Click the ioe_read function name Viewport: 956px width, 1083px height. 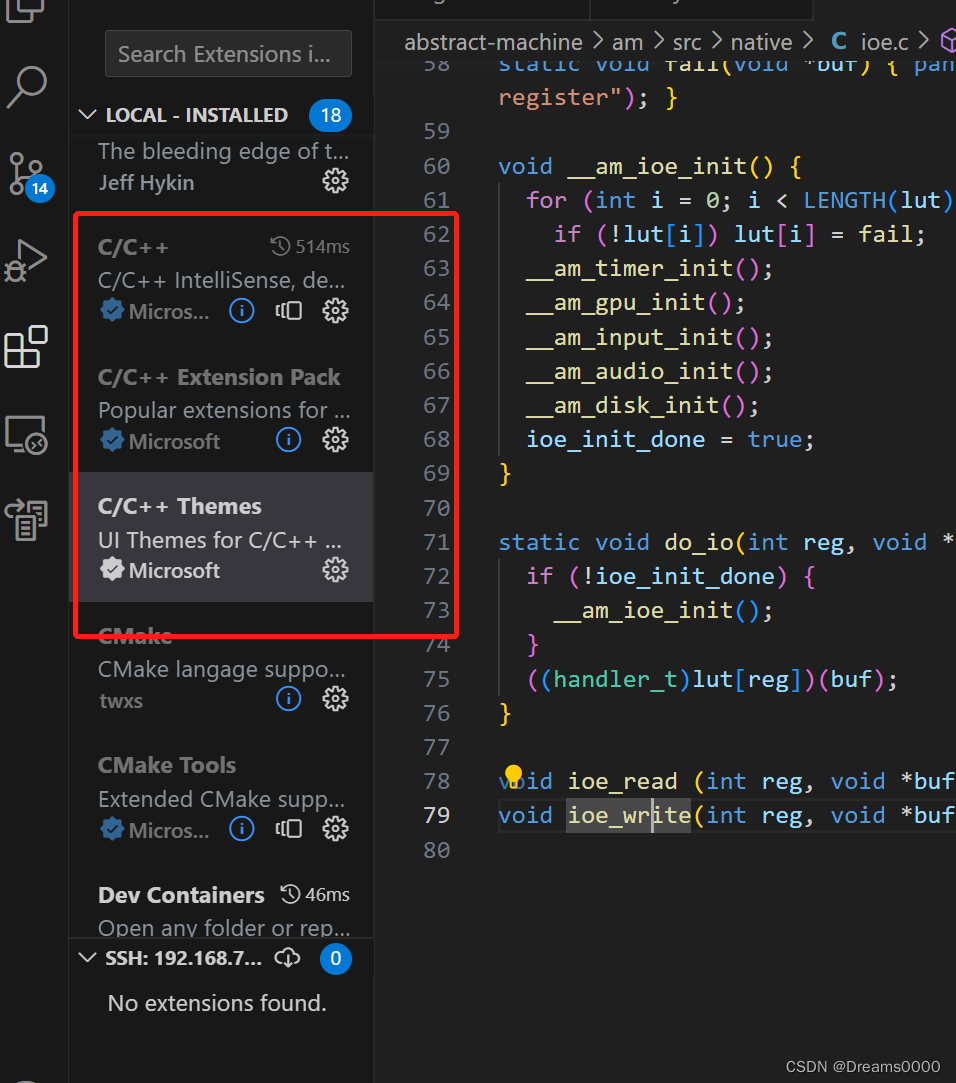point(622,781)
